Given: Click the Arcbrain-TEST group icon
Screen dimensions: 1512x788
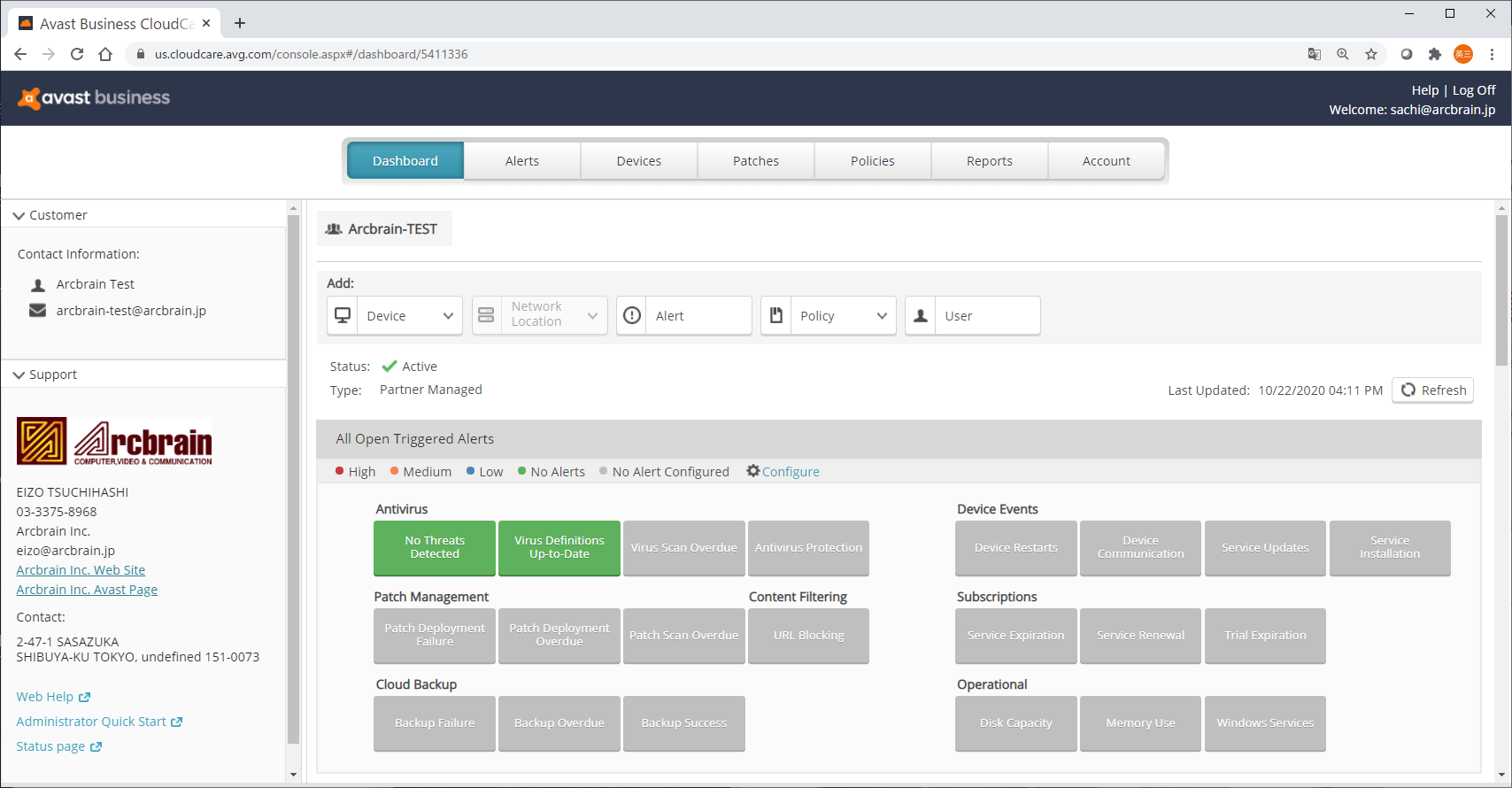Looking at the screenshot, I should (334, 228).
